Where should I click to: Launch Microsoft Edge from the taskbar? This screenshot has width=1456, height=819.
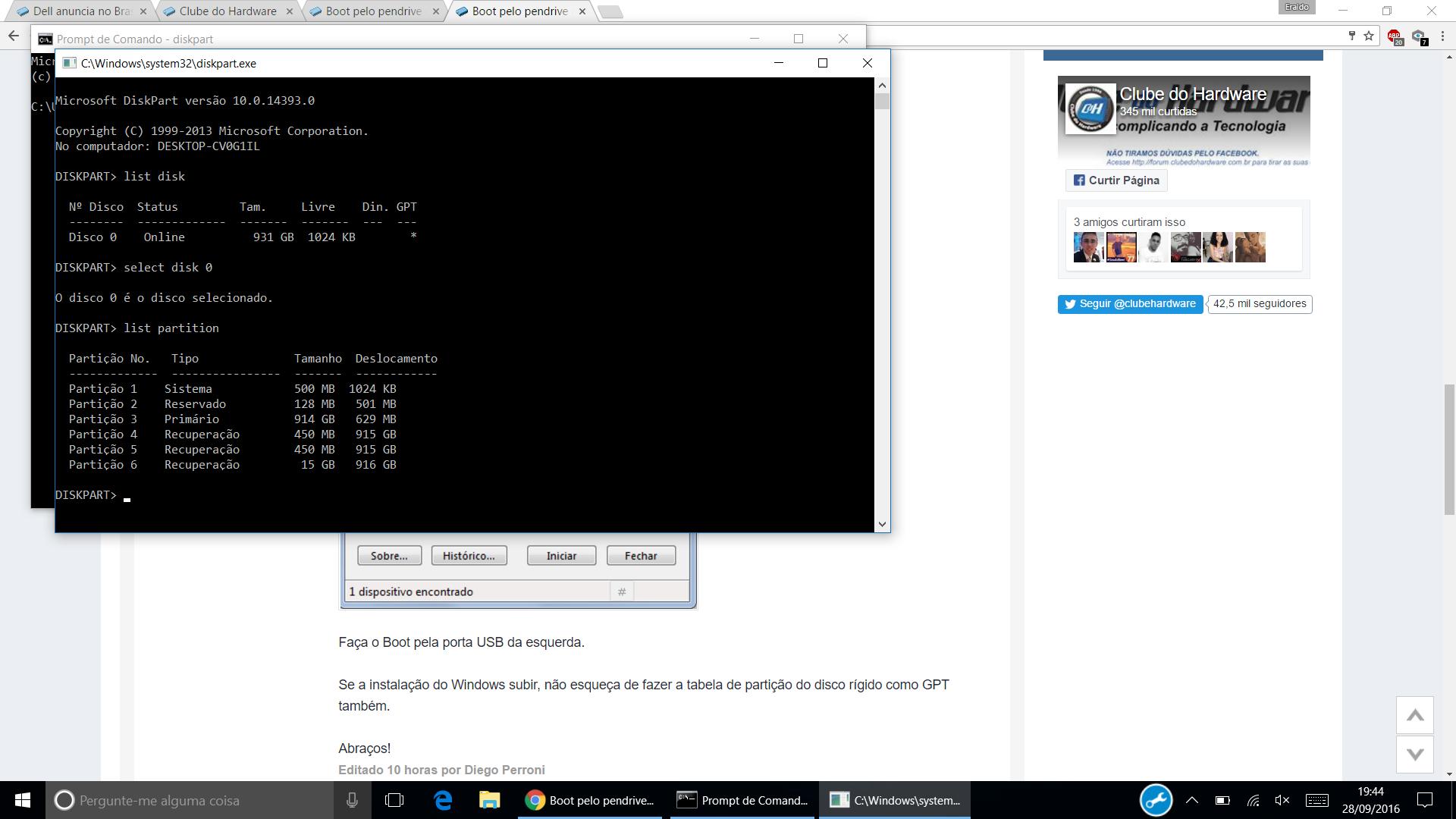point(443,800)
